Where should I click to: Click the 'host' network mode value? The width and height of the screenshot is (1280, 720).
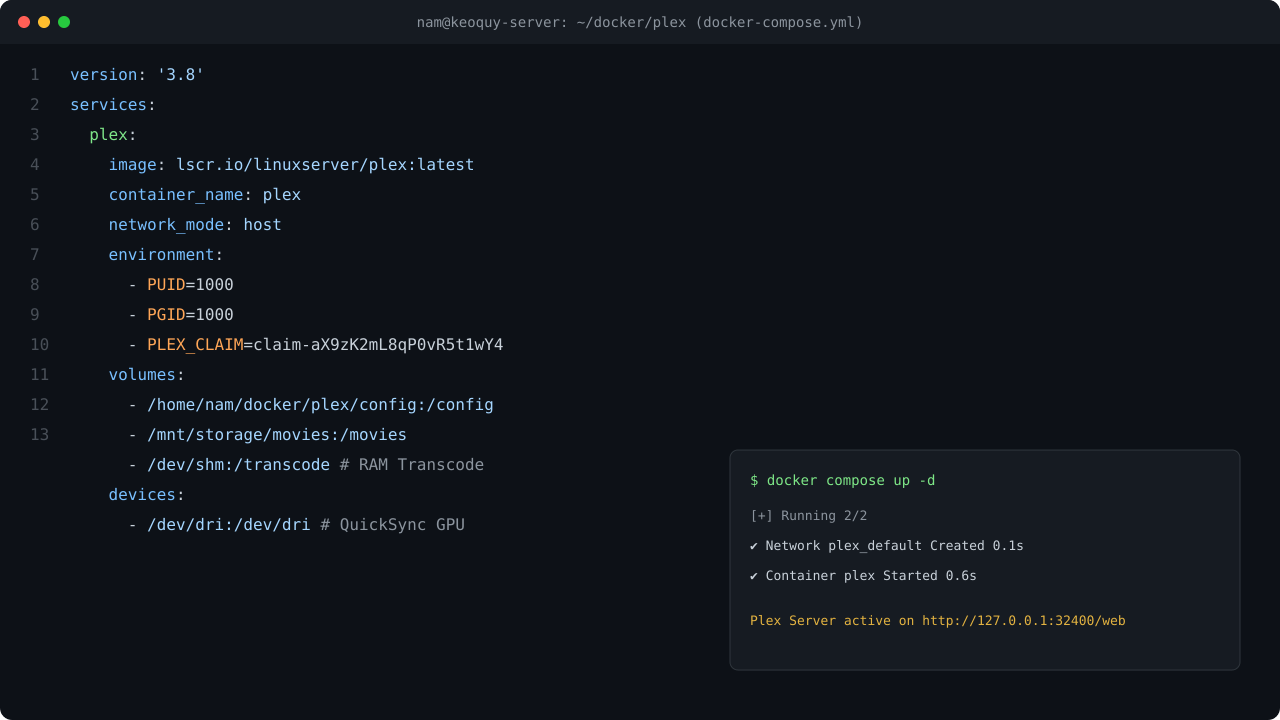click(x=262, y=225)
